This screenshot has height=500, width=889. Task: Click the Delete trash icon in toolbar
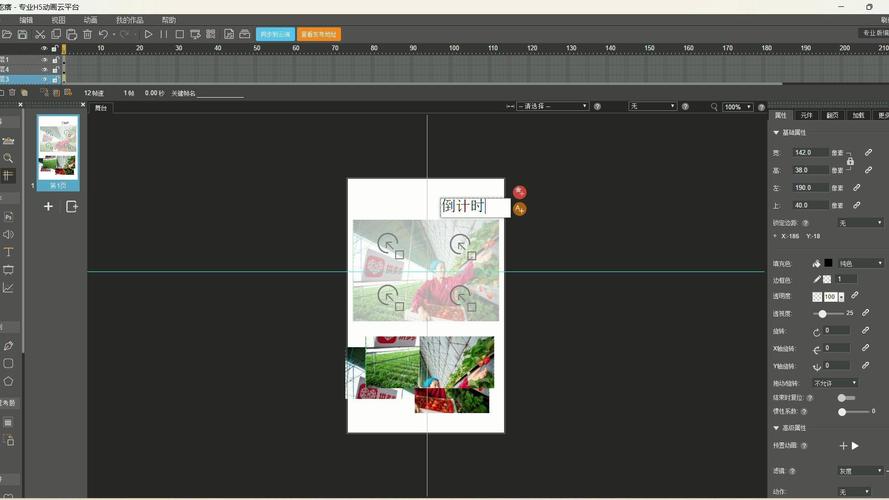coord(87,34)
